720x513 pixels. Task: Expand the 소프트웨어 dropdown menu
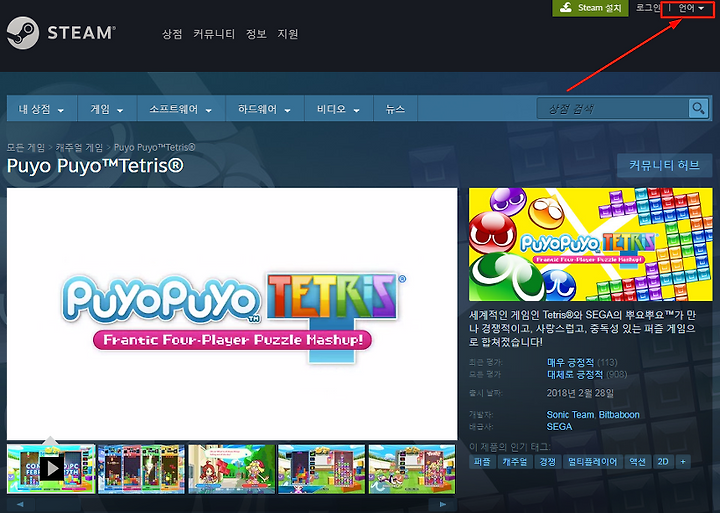[x=180, y=109]
